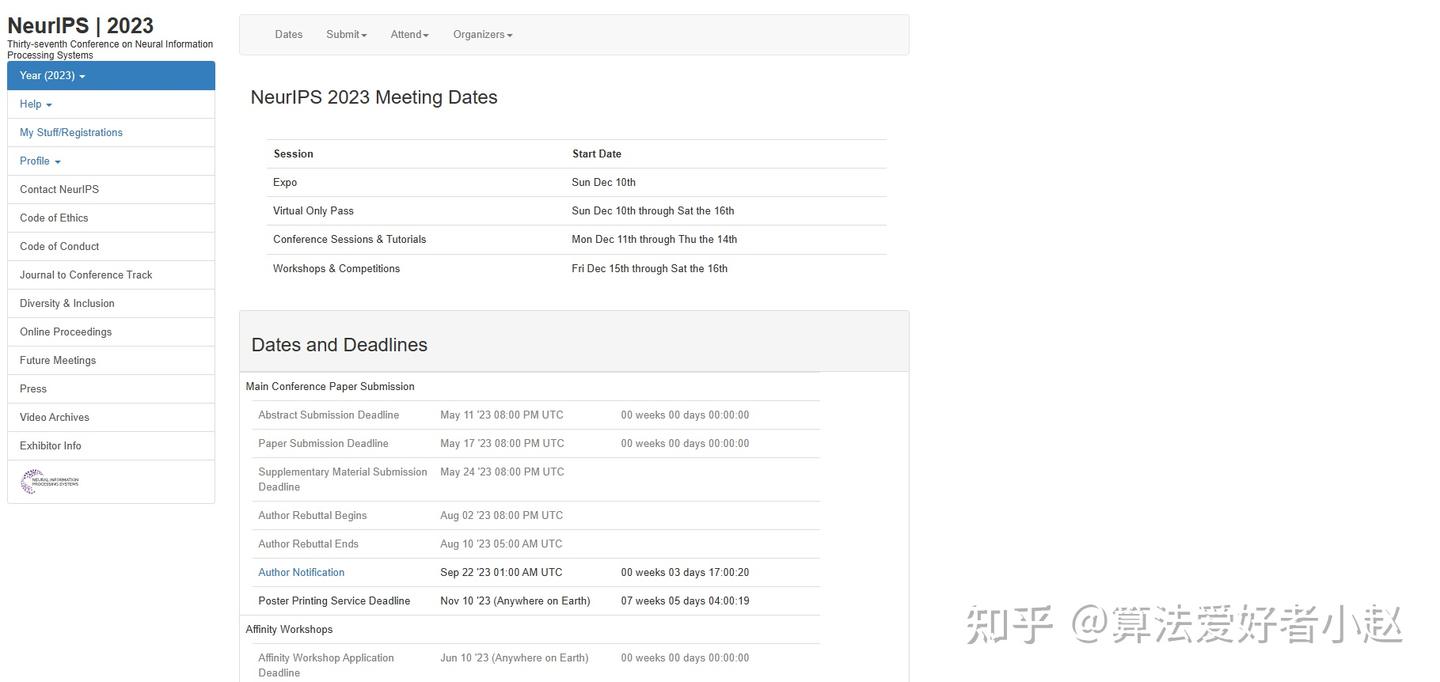Image resolution: width=1440 pixels, height=682 pixels.
Task: Select the Dates menu item
Action: pos(288,33)
